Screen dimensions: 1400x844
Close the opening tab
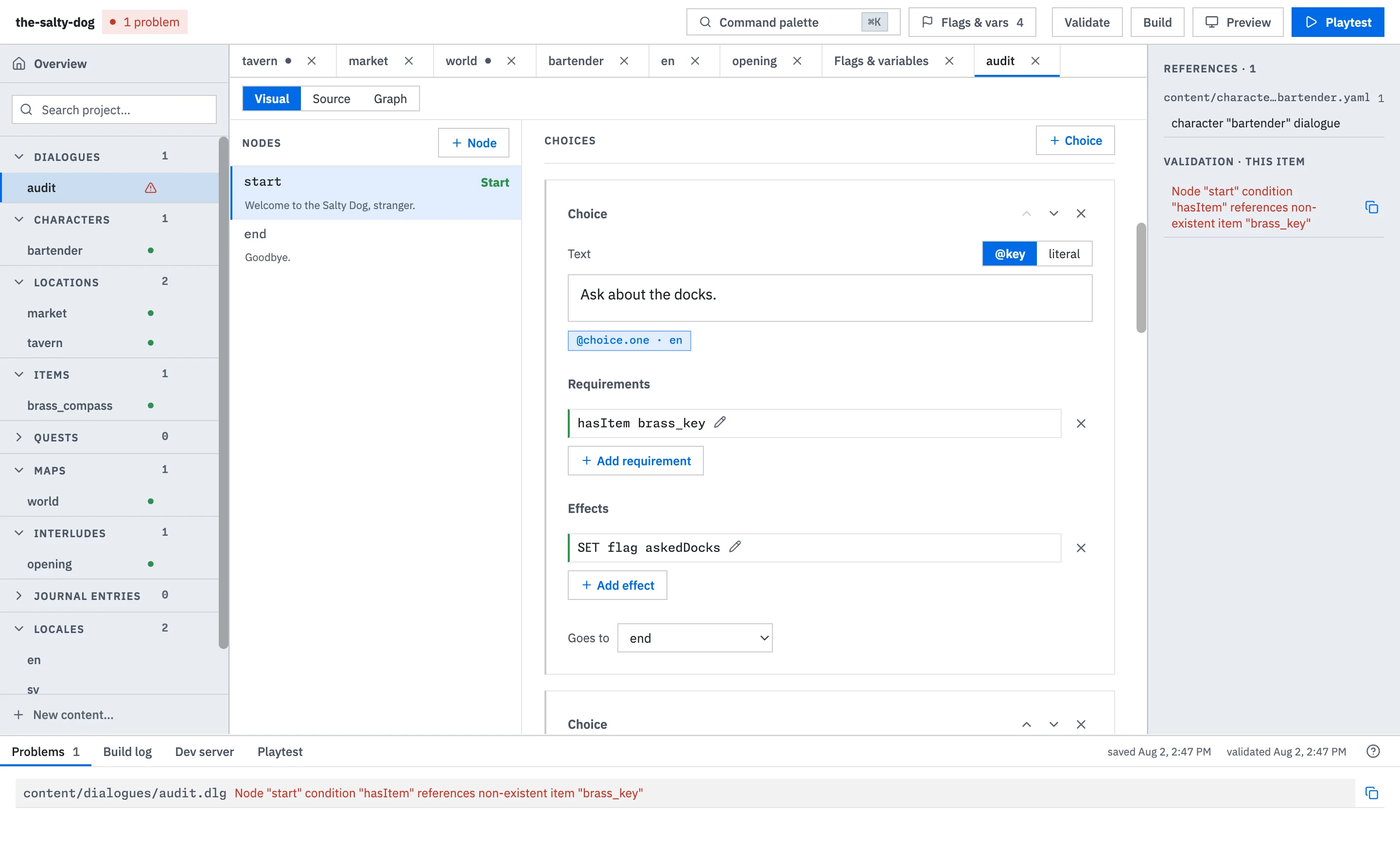[x=797, y=61]
